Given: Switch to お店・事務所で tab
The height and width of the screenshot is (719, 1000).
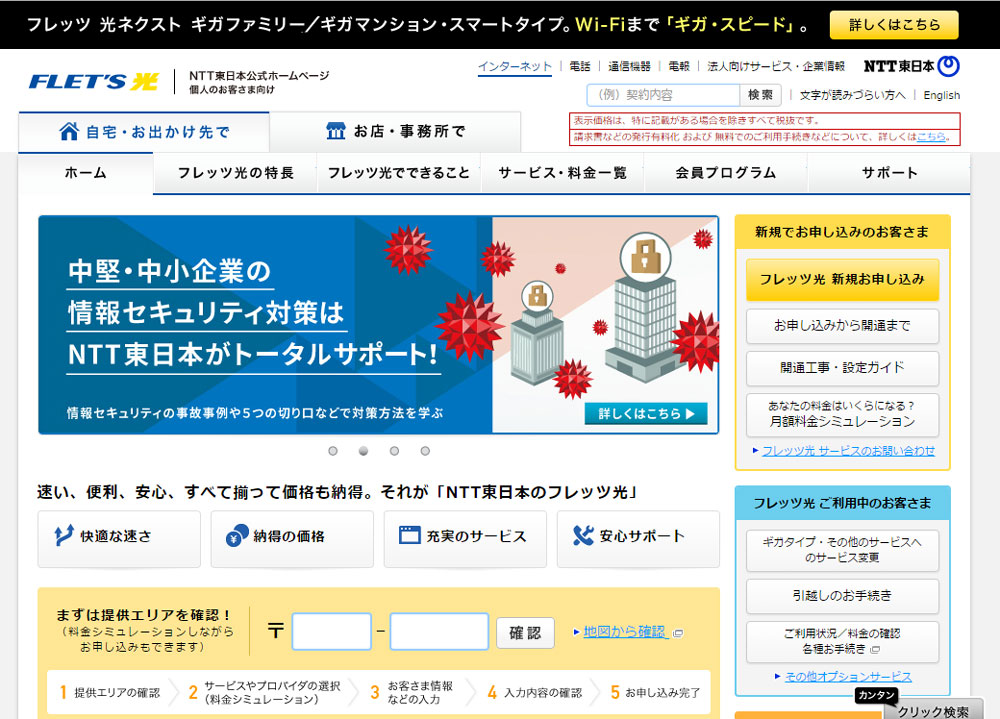Looking at the screenshot, I should coord(395,132).
